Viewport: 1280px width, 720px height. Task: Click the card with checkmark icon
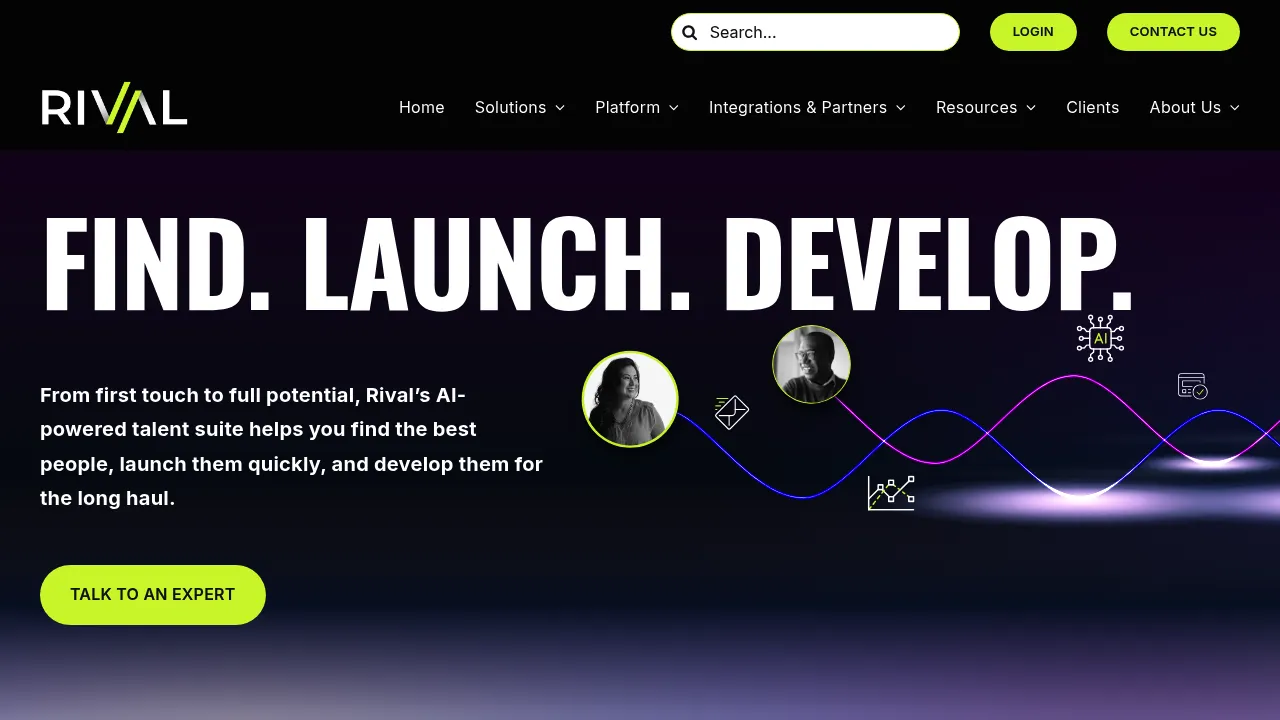1193,386
